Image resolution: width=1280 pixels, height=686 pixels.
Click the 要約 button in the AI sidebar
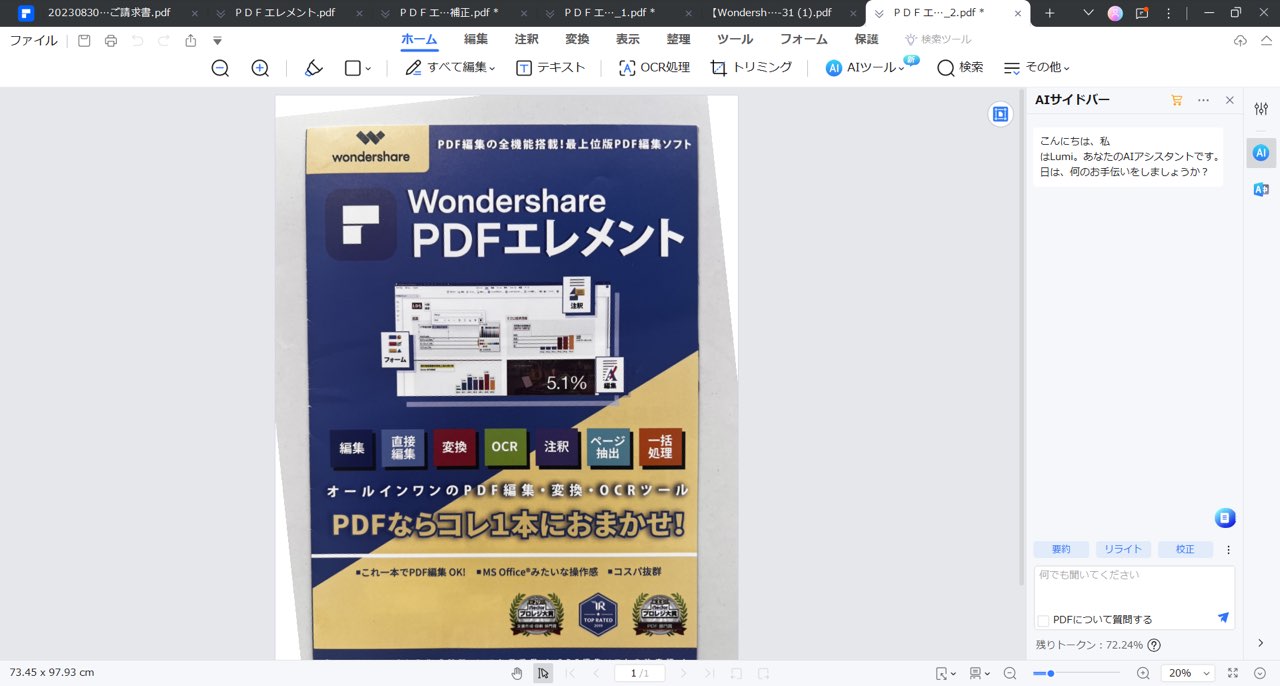tap(1060, 549)
